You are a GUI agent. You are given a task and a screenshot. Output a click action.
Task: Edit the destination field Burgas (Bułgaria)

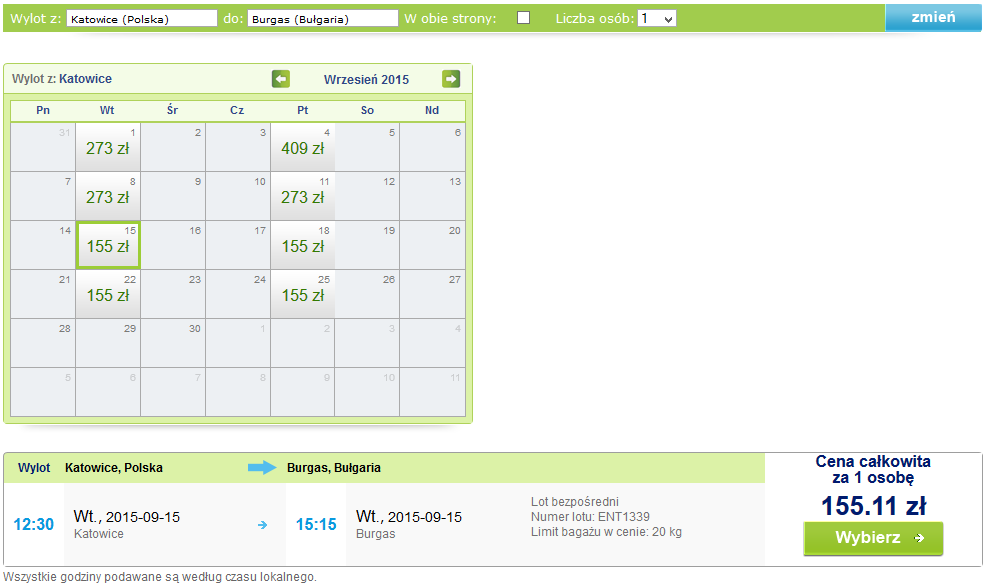[x=323, y=19]
